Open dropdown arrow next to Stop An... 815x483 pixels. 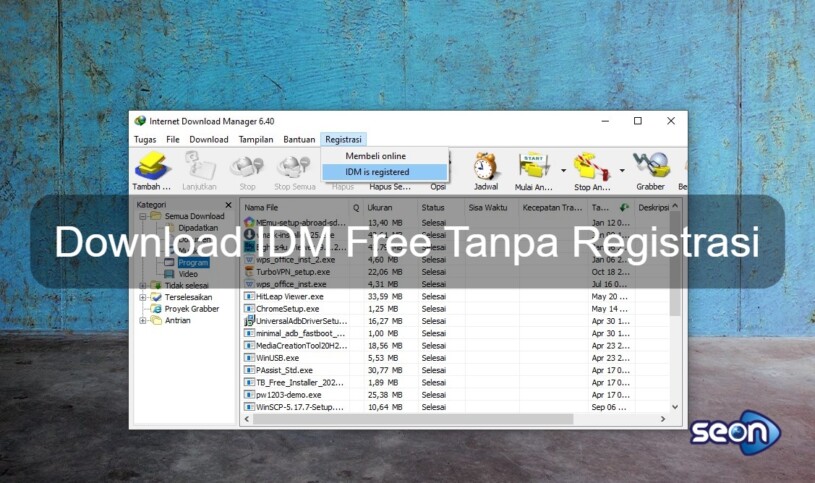coord(622,170)
